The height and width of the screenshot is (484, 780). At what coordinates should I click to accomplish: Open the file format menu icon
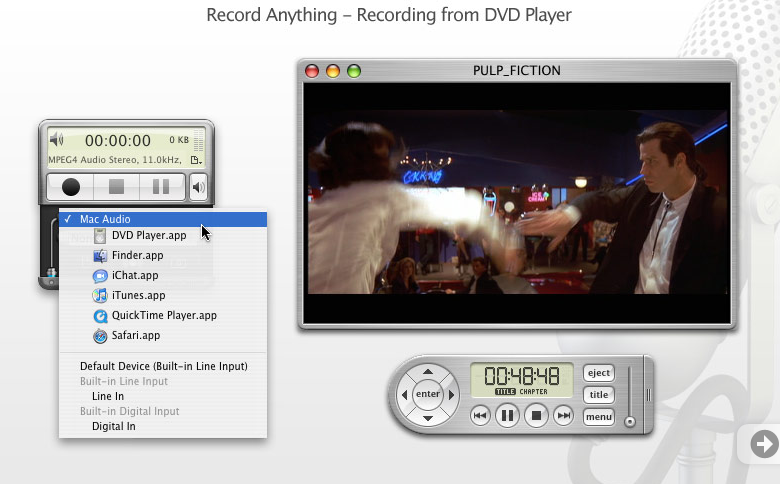(196, 160)
